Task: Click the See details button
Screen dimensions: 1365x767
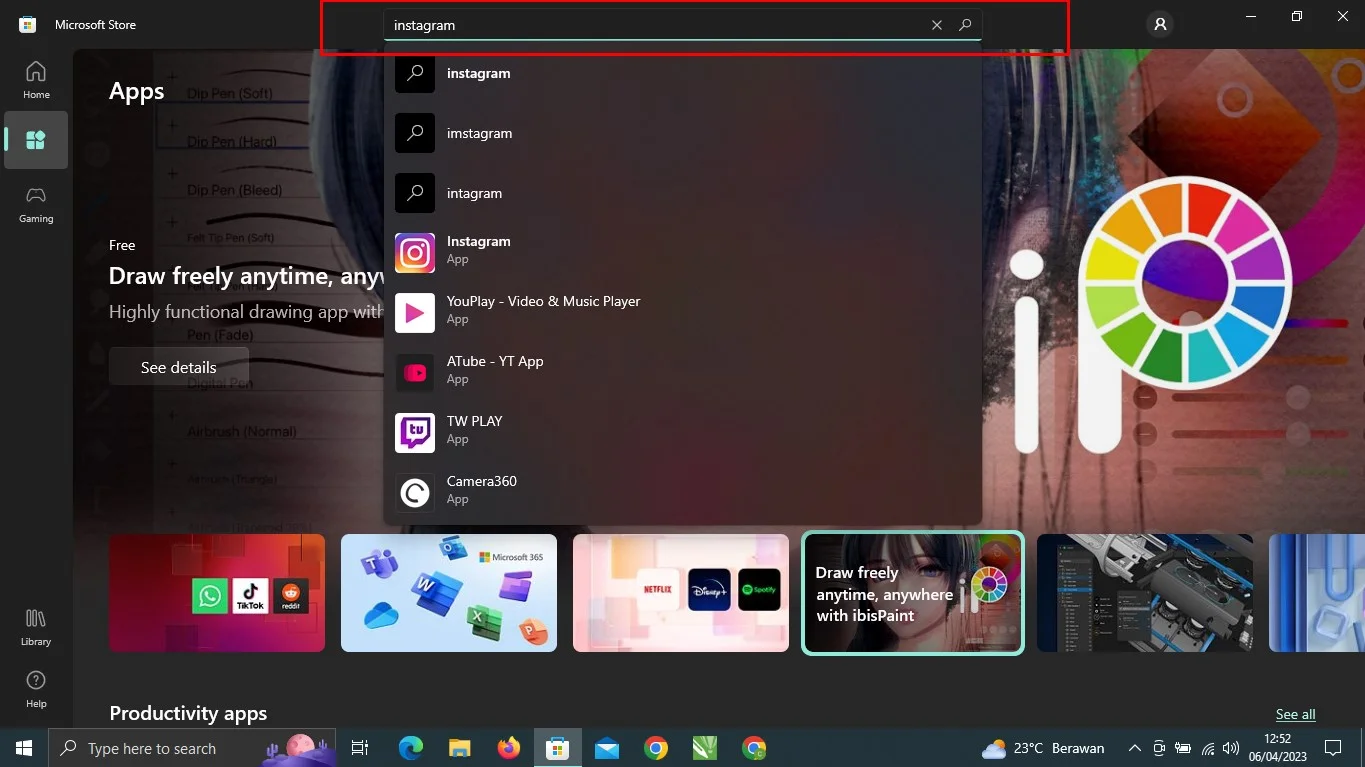Action: pyautogui.click(x=179, y=367)
